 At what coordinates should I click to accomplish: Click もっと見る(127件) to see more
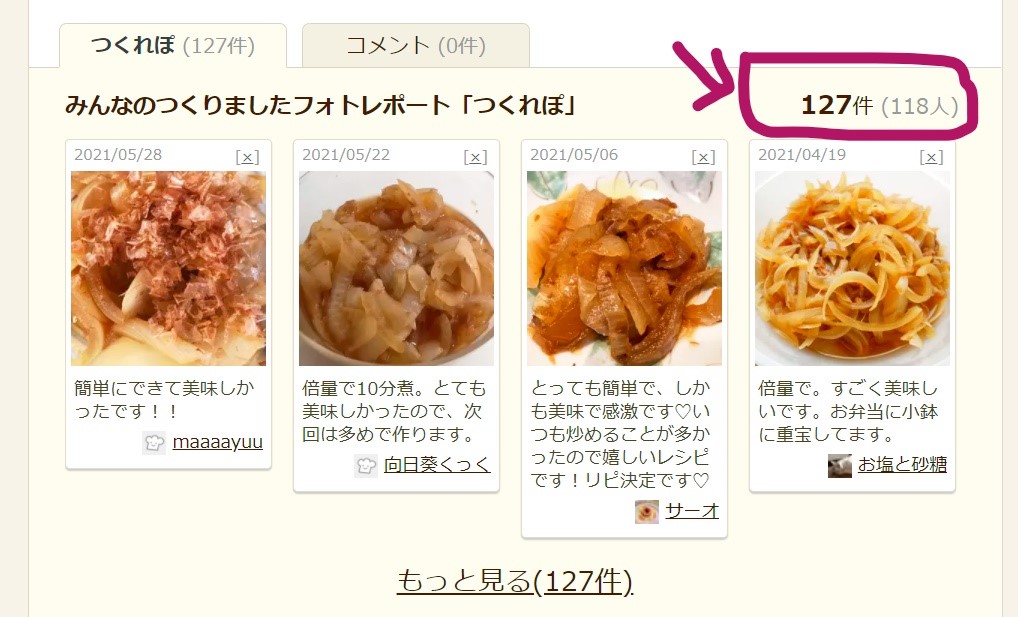click(514, 581)
